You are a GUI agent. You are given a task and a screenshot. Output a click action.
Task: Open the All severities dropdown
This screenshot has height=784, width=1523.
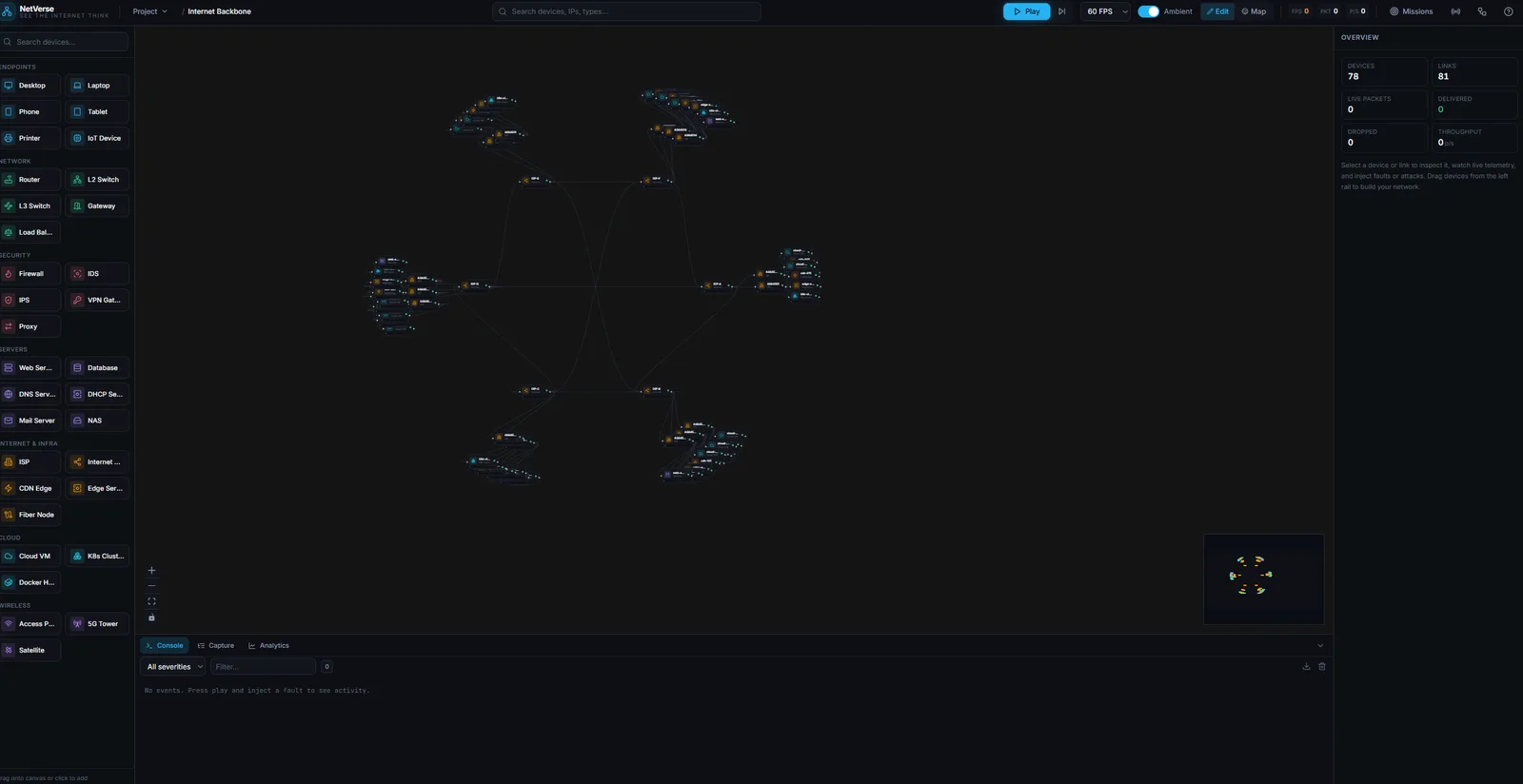[x=173, y=667]
